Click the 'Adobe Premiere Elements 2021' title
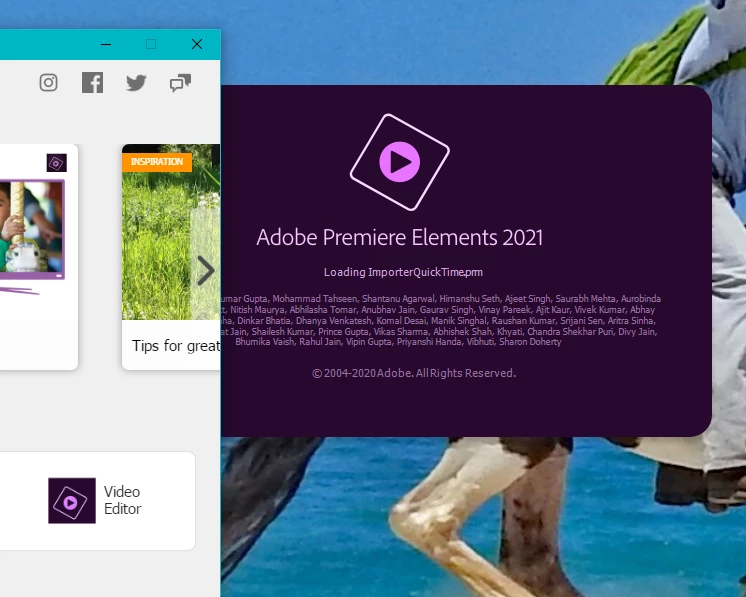 coord(400,237)
